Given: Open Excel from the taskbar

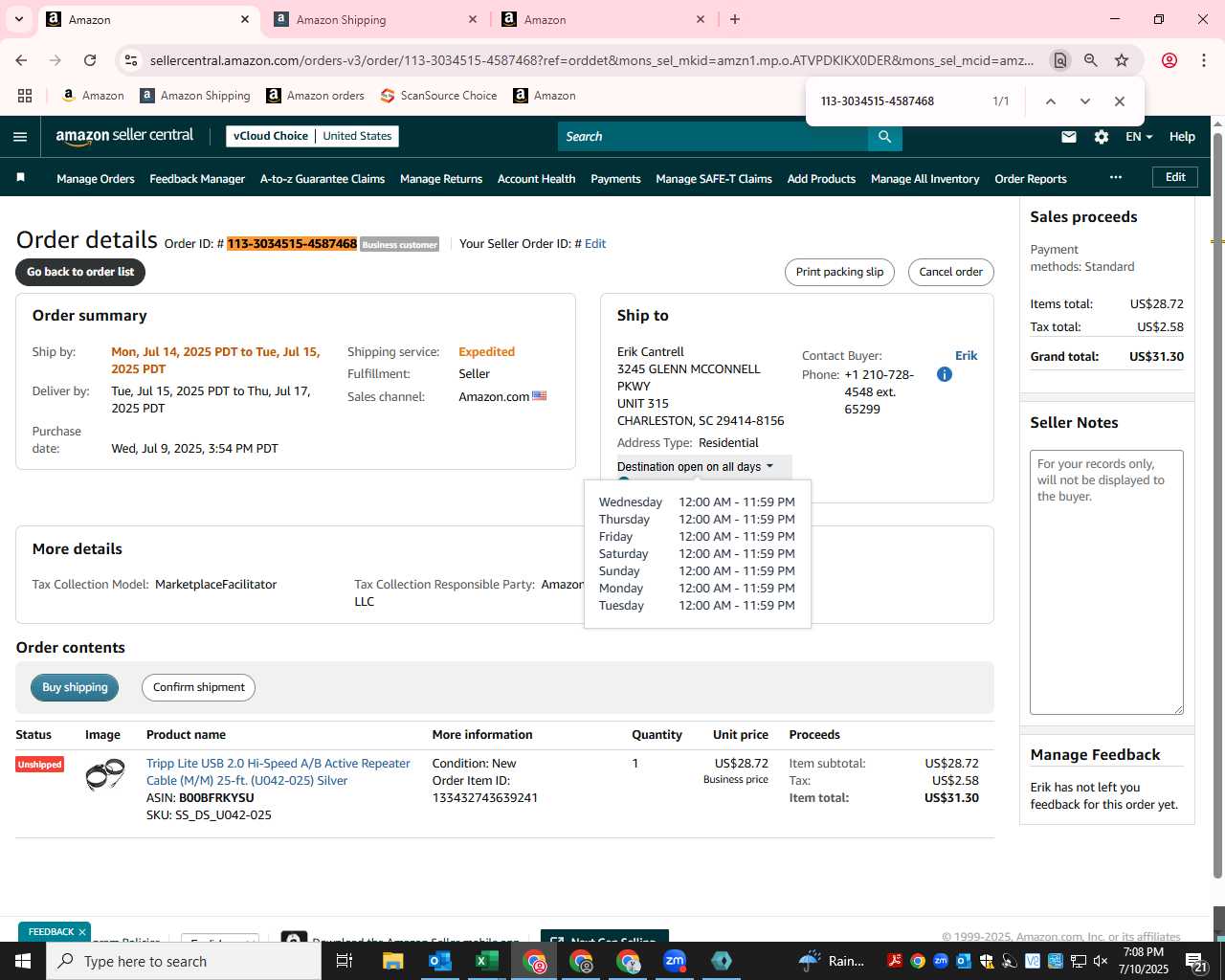Looking at the screenshot, I should 486,961.
